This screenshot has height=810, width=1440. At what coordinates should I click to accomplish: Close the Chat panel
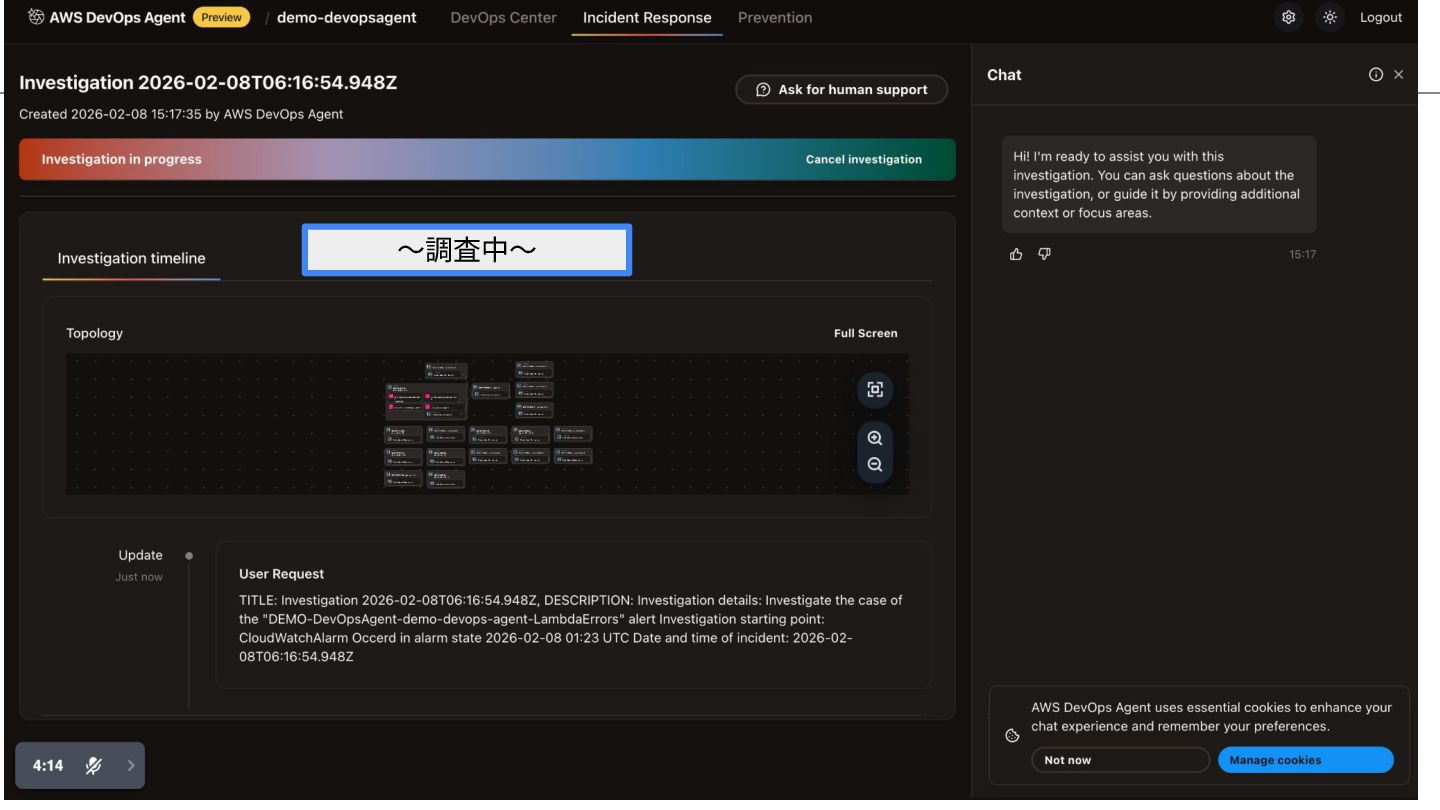[x=1399, y=74]
